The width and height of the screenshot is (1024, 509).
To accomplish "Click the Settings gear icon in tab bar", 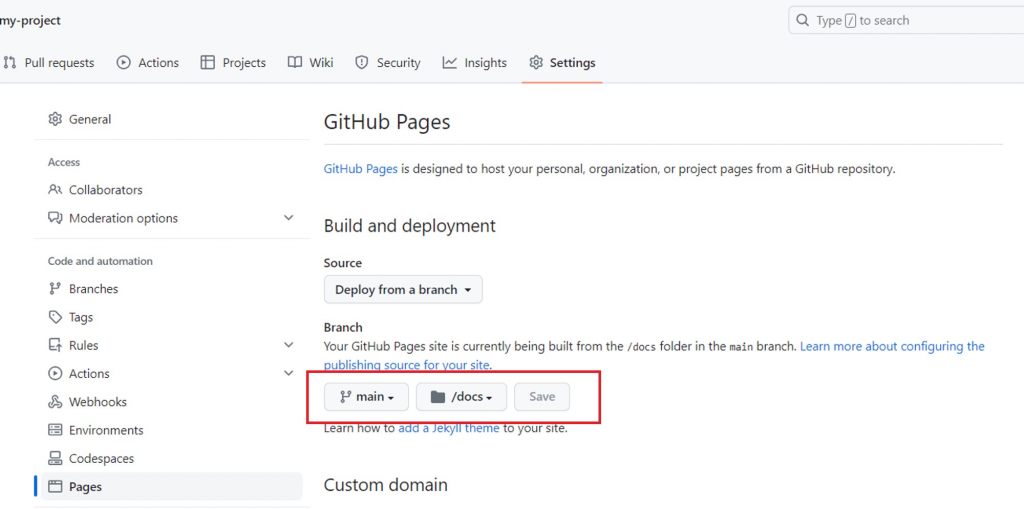I will 536,63.
